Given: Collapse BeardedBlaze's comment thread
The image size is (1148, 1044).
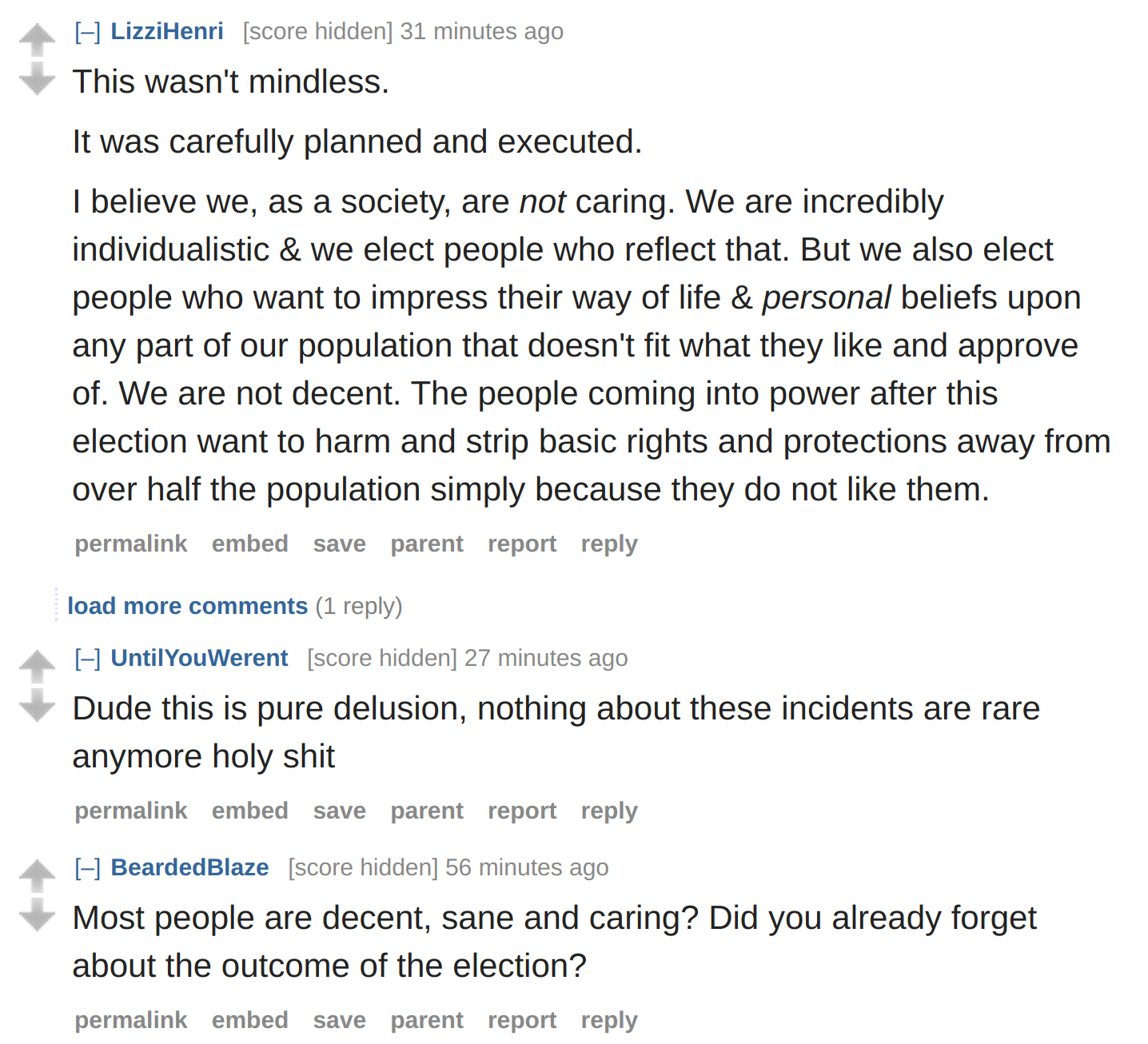Looking at the screenshot, I should coord(87,868).
